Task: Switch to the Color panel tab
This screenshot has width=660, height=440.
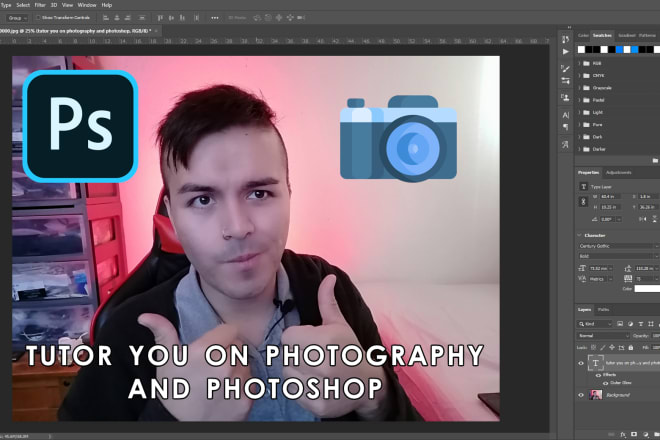Action: [583, 35]
